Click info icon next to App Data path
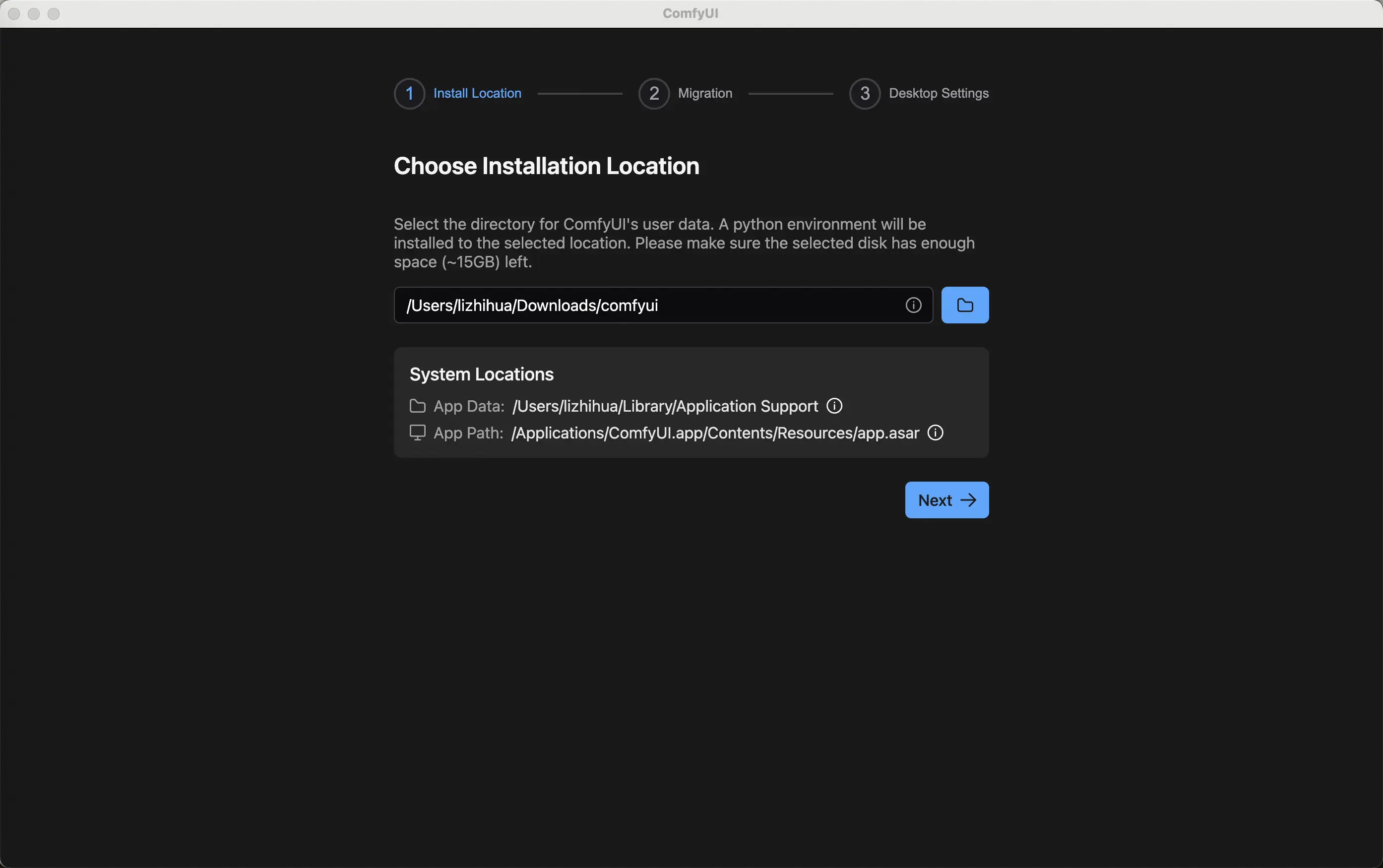1383x868 pixels. (834, 406)
